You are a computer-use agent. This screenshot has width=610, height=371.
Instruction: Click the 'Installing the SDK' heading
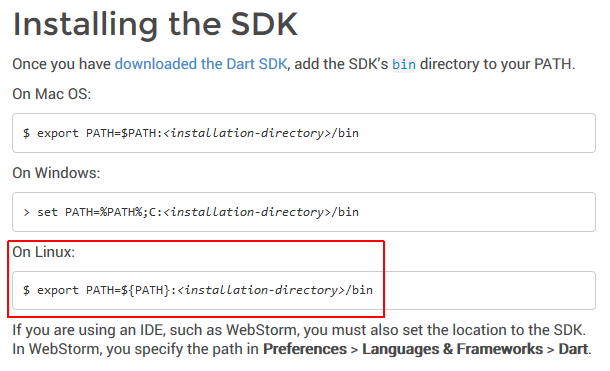[155, 24]
